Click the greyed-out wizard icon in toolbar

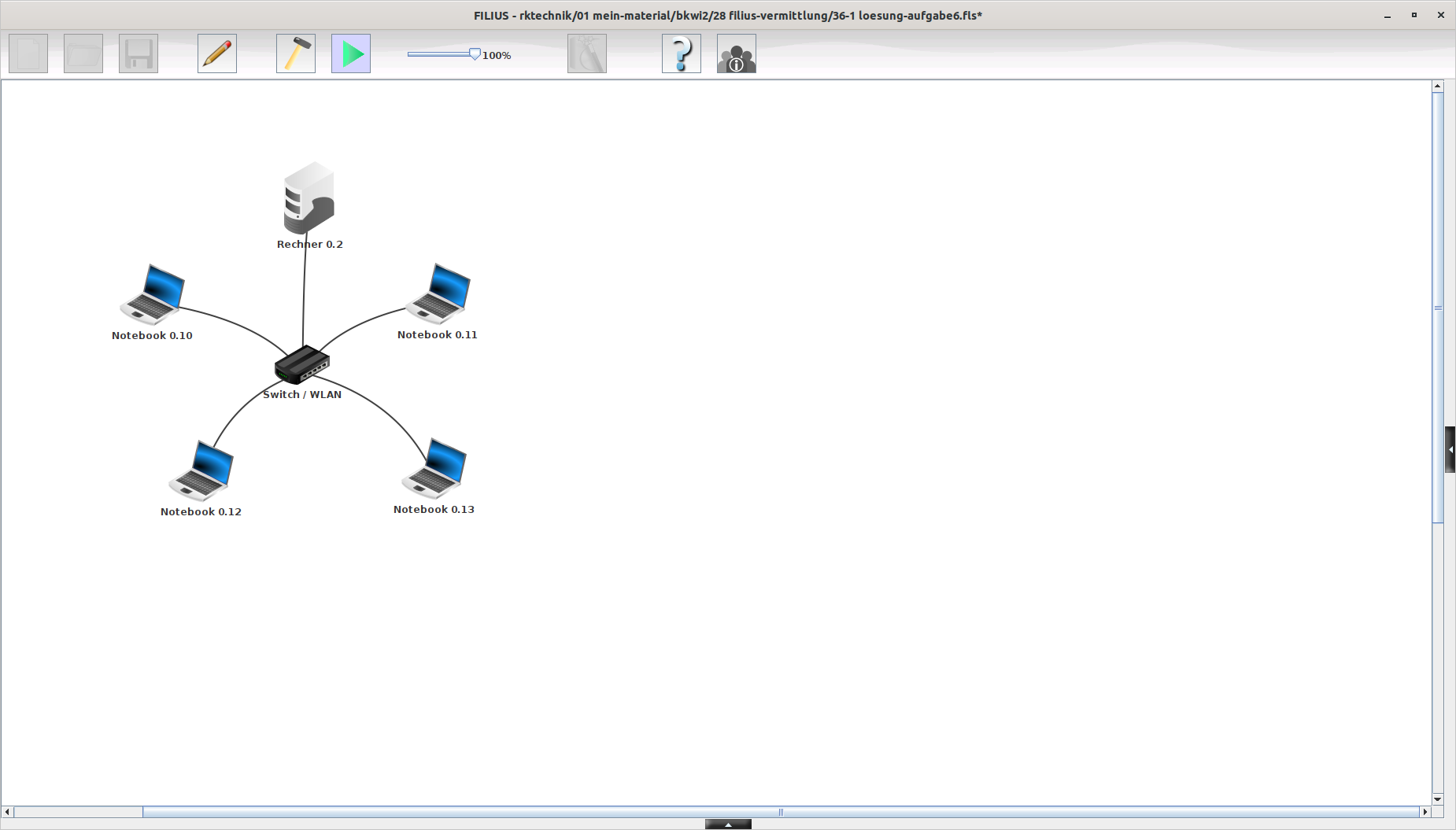(587, 53)
